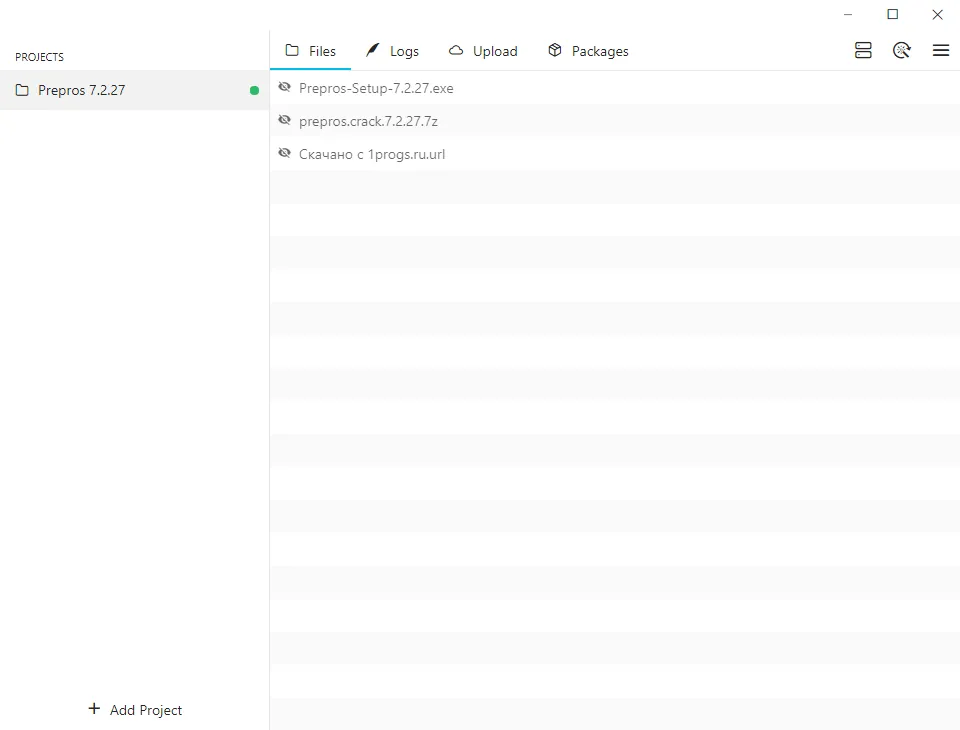Switch to the Upload tab
960x730 pixels.
point(483,51)
